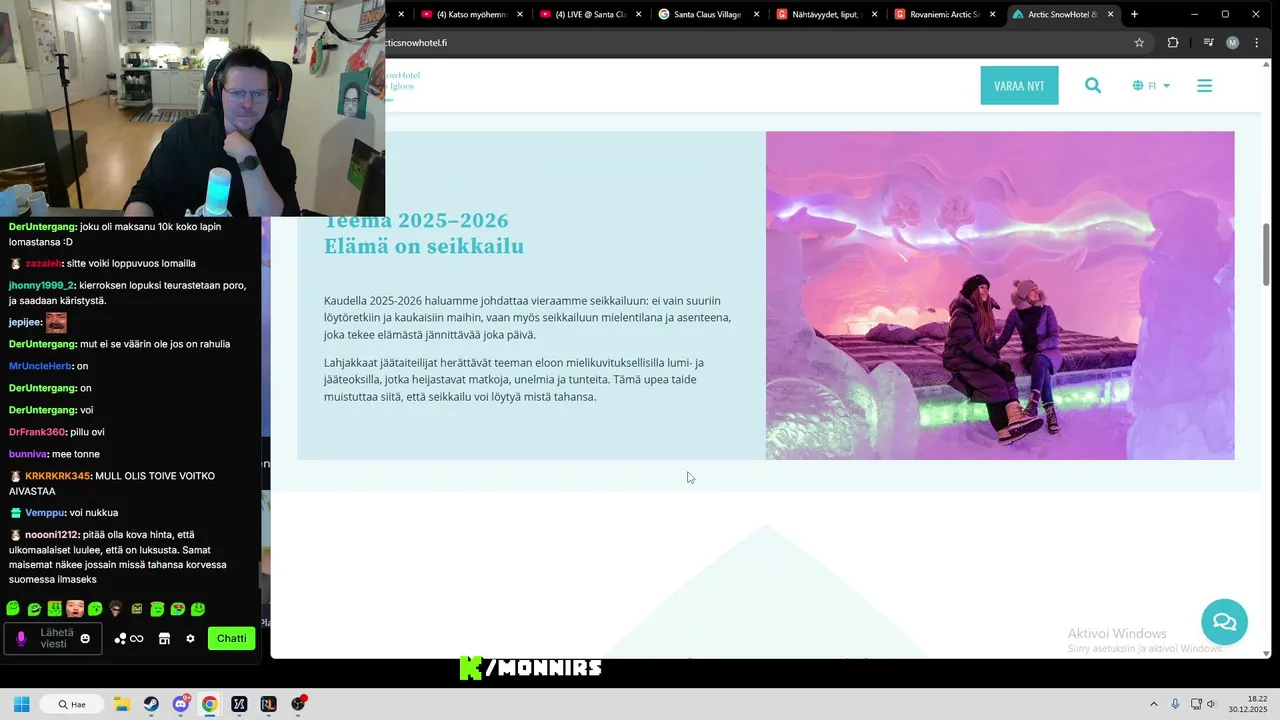
Task: Close the Santa Claus Village tab
Action: coord(756,14)
